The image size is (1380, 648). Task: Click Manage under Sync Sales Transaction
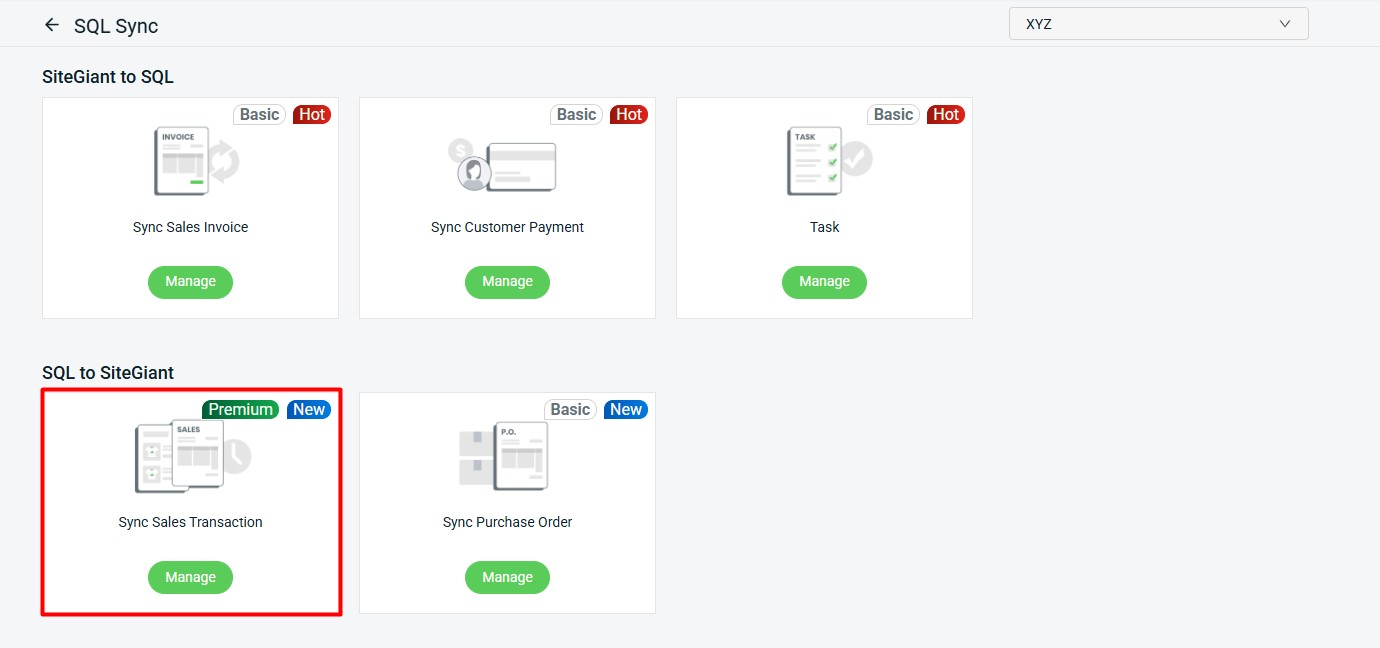[x=190, y=577]
